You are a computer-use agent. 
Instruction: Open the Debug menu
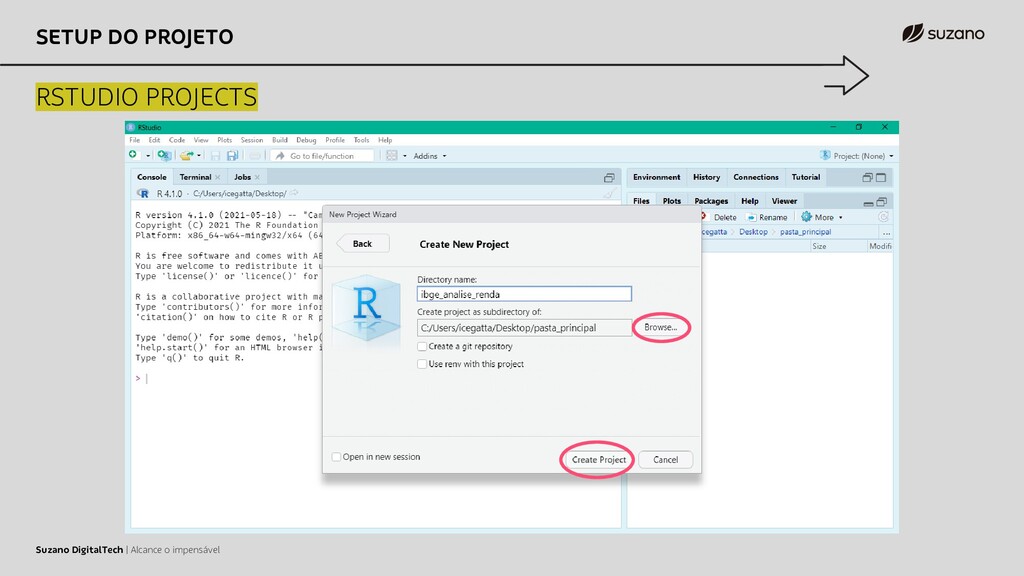(306, 140)
